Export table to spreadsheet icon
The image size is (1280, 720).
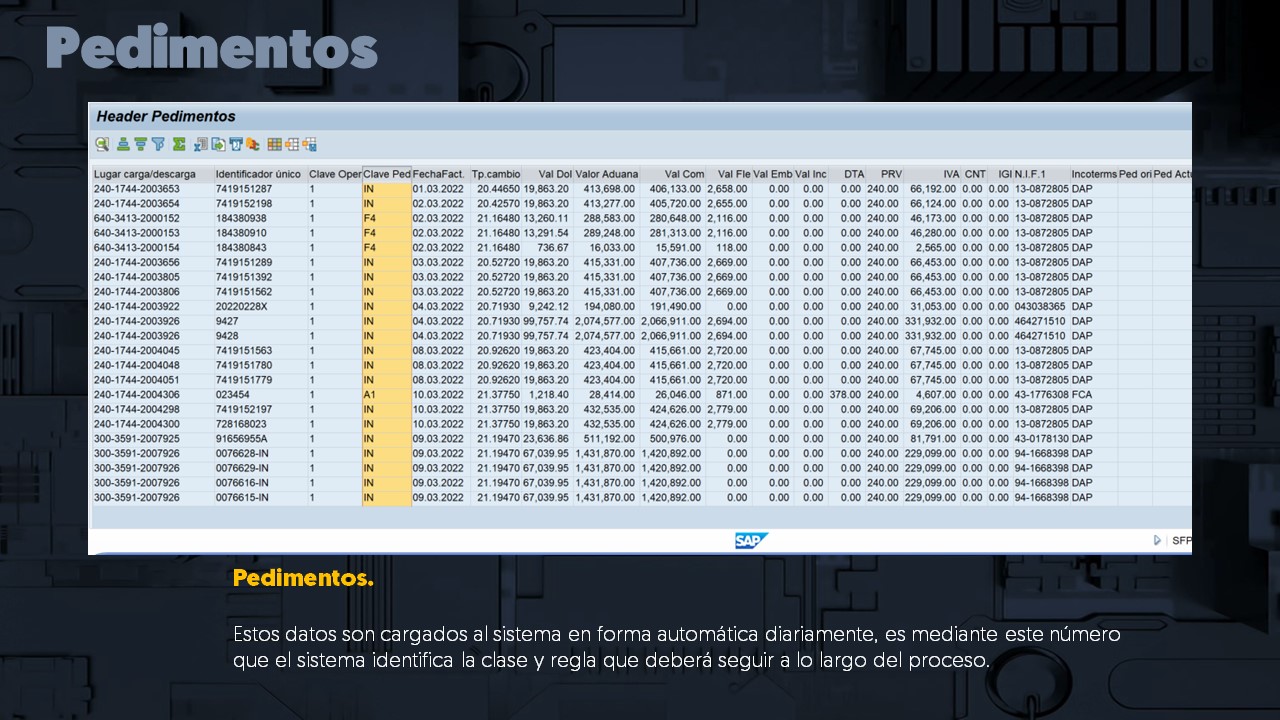click(x=201, y=144)
